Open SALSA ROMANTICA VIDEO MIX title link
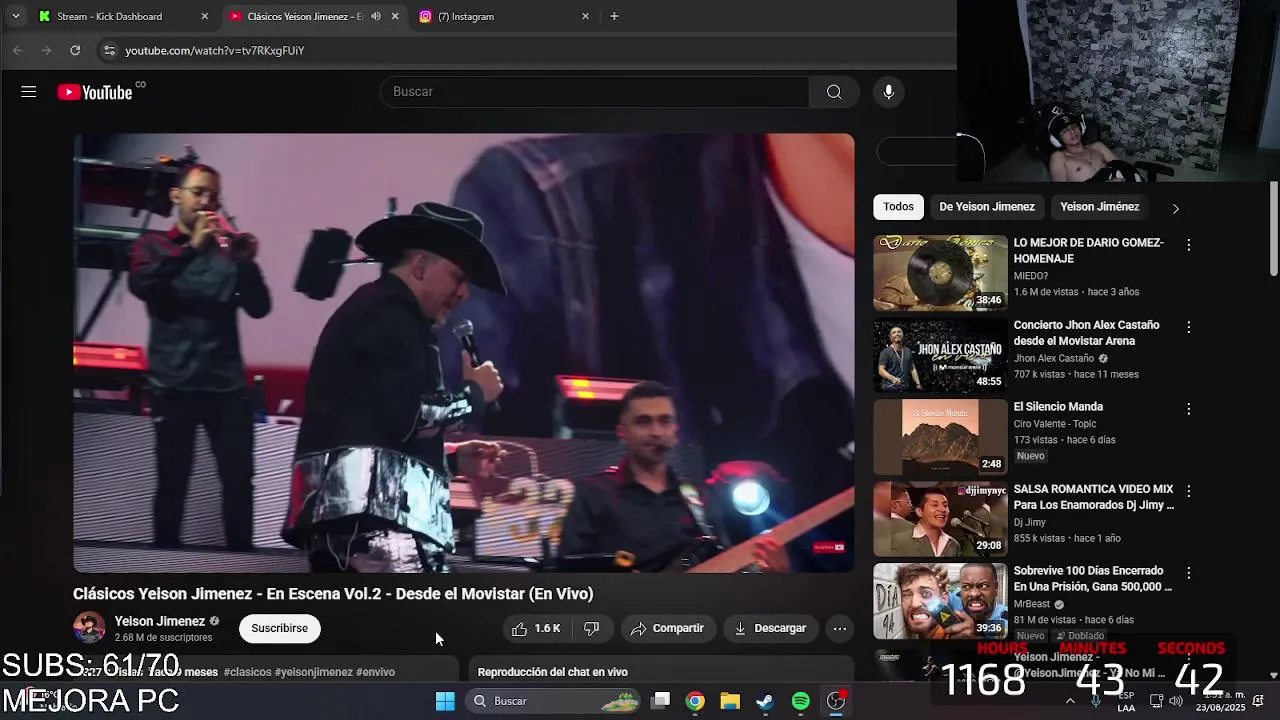Screen dimensions: 1280x720 pyautogui.click(x=1093, y=497)
